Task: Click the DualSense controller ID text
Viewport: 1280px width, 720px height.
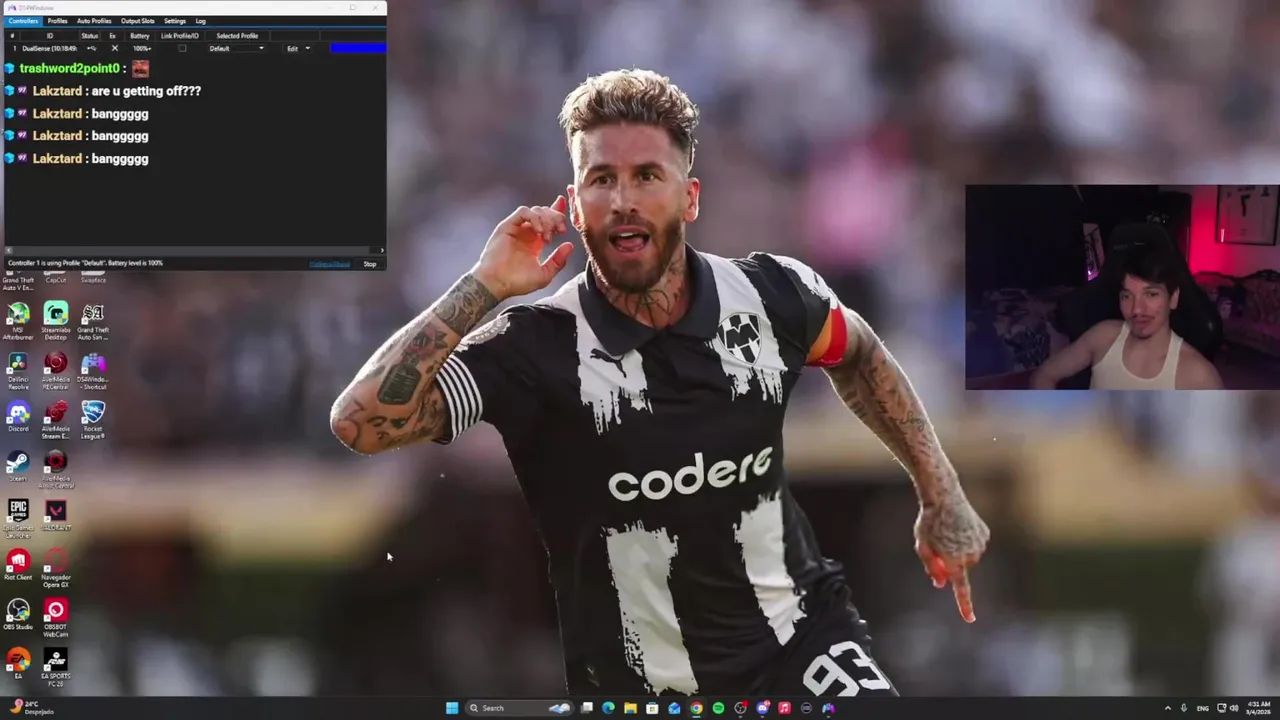Action: point(49,48)
